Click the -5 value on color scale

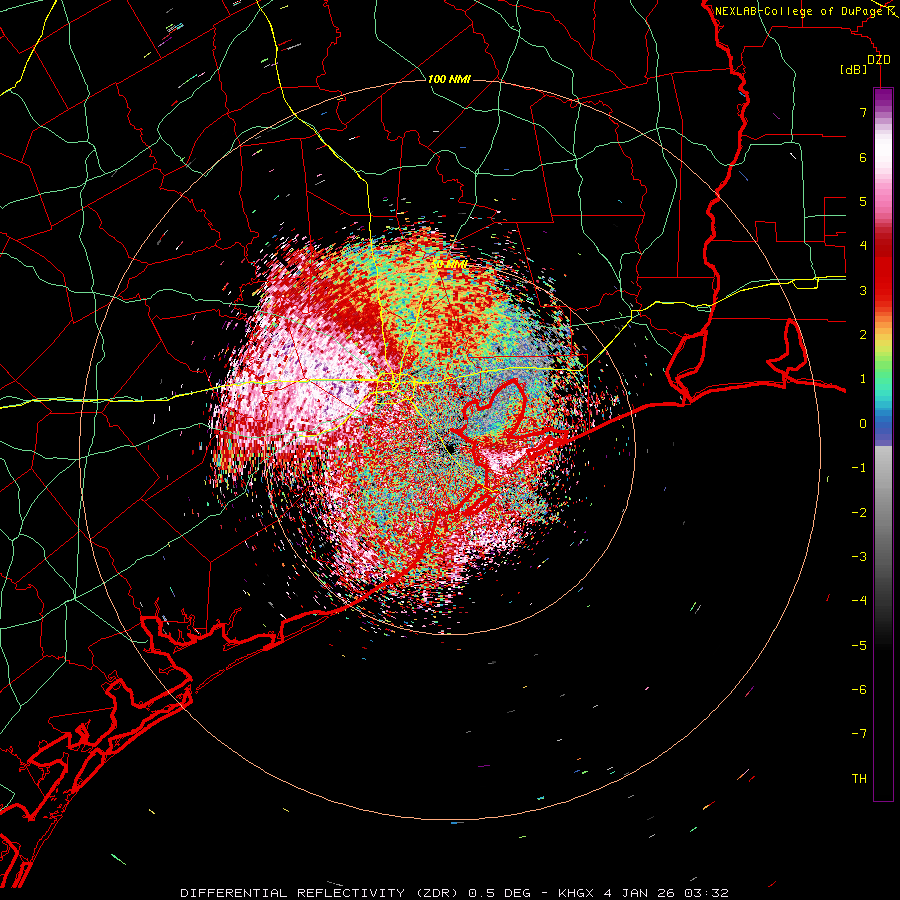859,646
